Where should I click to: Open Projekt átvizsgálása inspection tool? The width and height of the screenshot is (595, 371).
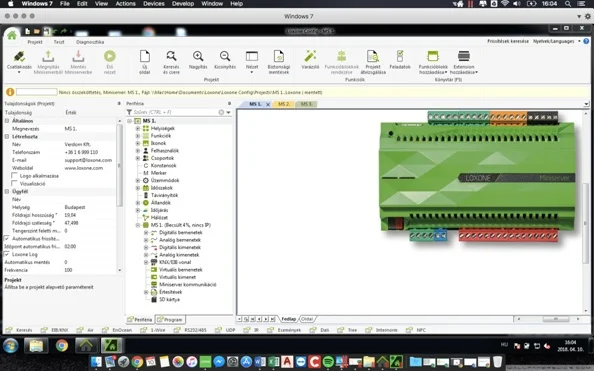tap(373, 57)
